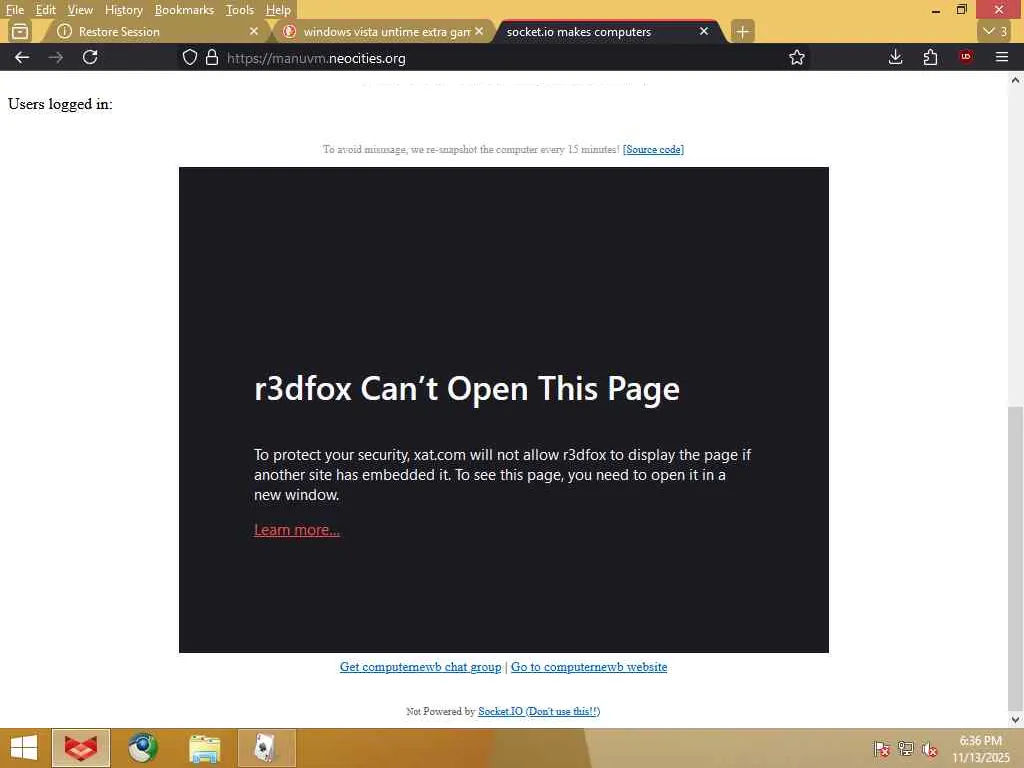Switch to the Restore Session tab
The image size is (1024, 768).
(155, 31)
